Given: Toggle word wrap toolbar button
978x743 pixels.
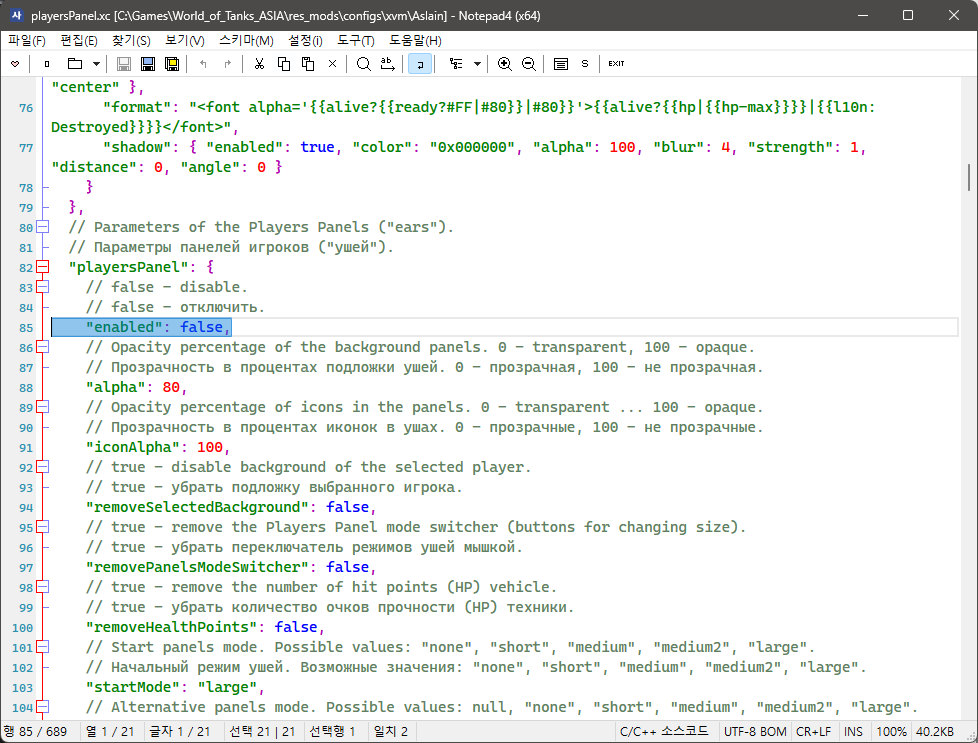Looking at the screenshot, I should tap(420, 64).
